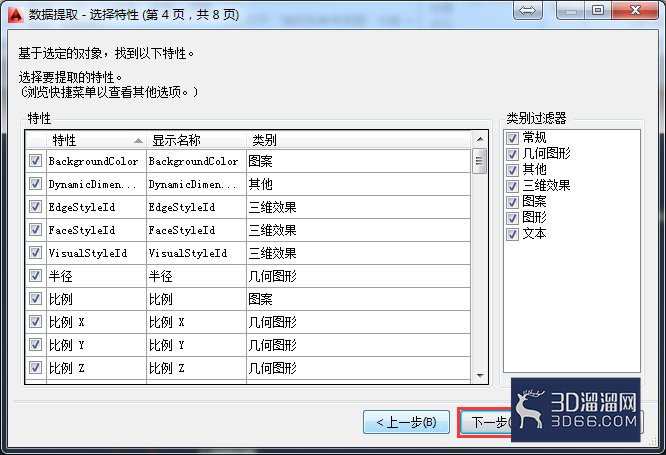
Task: Sort by the 显示名称 column header
Action: tap(196, 140)
